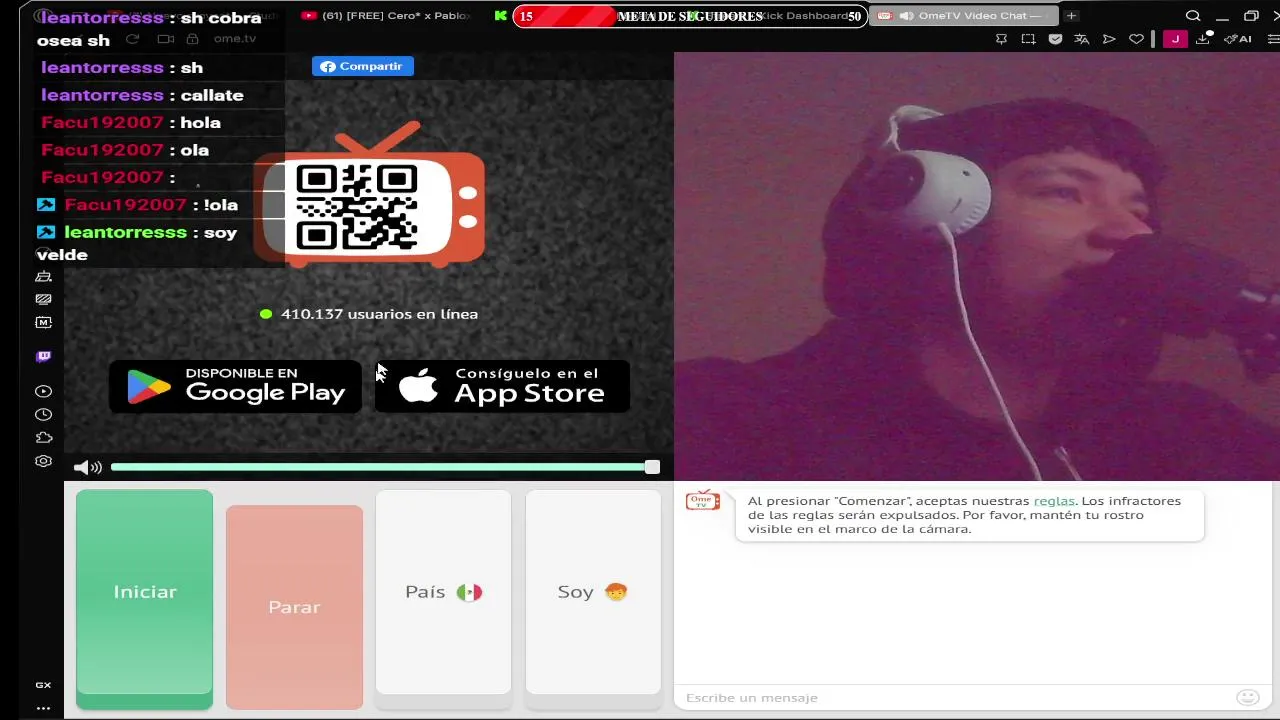
Task: Open the Google Play download badge
Action: [235, 386]
